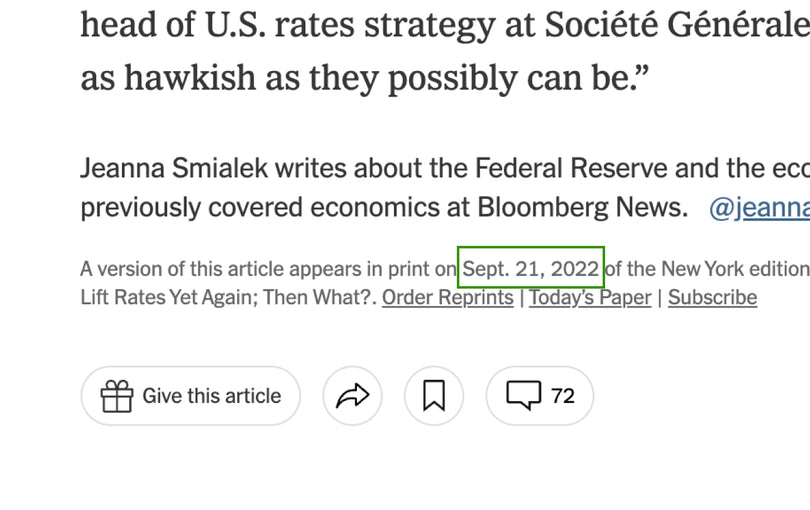Follow the Order Reprints link
The image size is (810, 510).
tap(447, 297)
